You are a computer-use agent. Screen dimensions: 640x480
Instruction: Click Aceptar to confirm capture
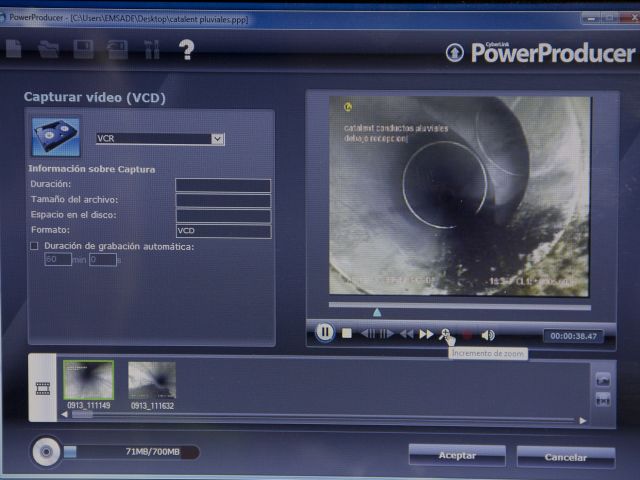click(x=457, y=456)
